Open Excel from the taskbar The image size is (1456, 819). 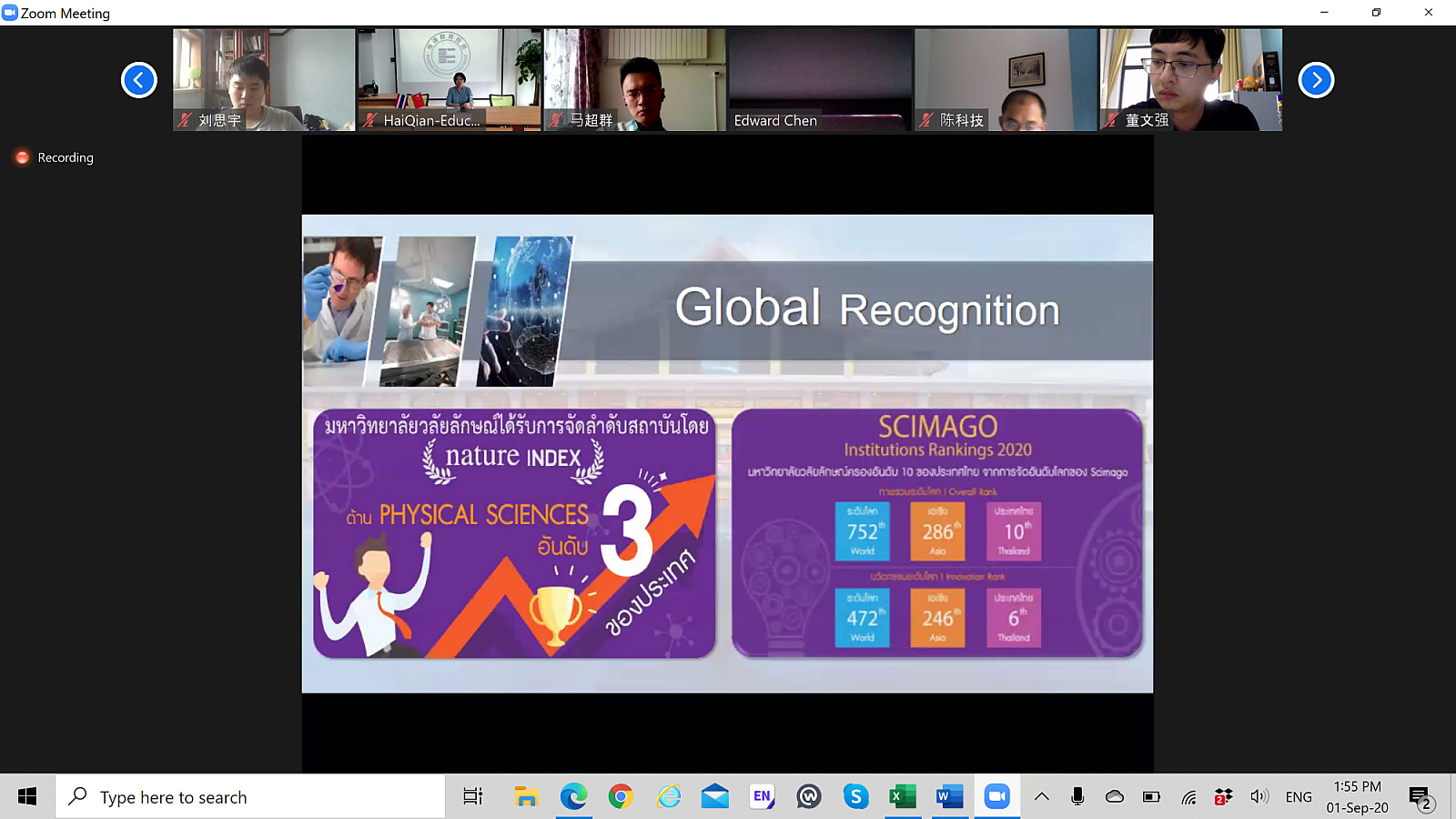tap(902, 797)
